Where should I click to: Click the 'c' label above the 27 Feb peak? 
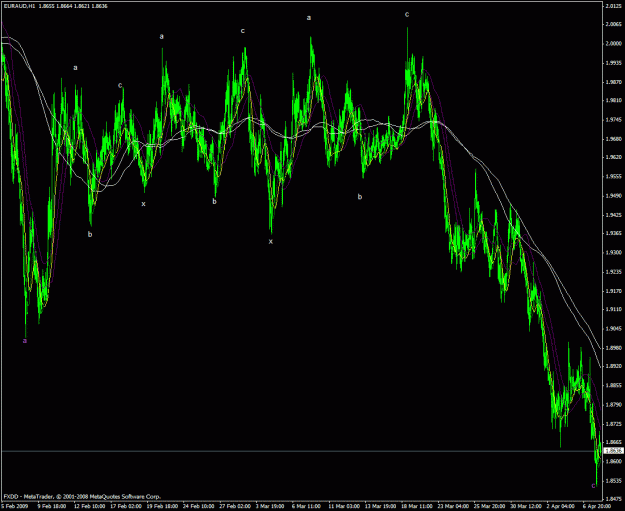pyautogui.click(x=242, y=31)
